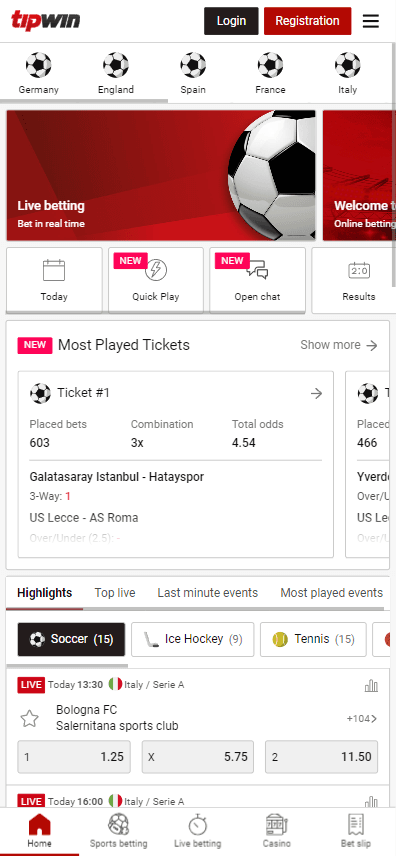Click the Registration button
Viewport: 396px width, 856px height.
308,21
